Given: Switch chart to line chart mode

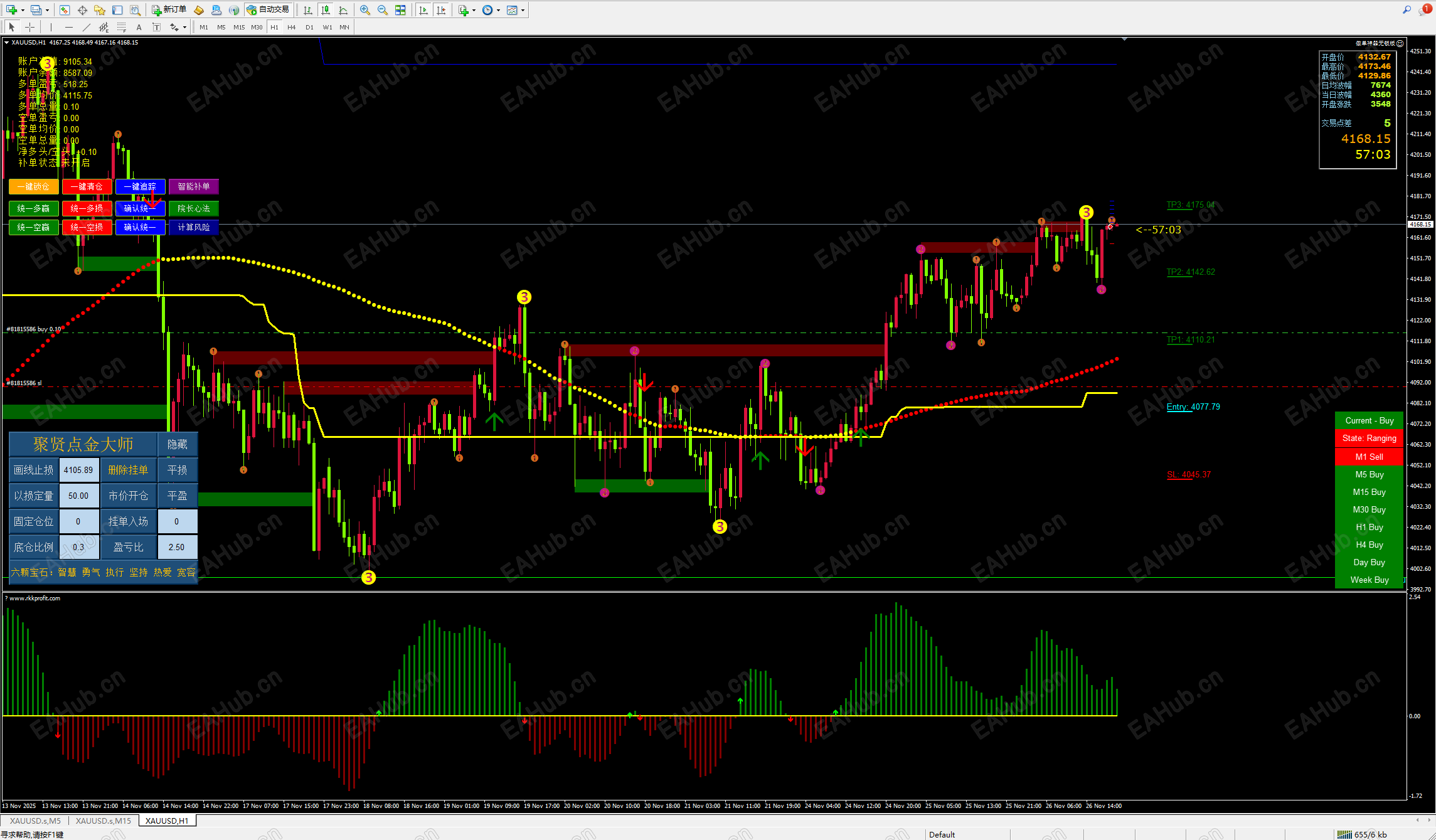Looking at the screenshot, I should 343,10.
